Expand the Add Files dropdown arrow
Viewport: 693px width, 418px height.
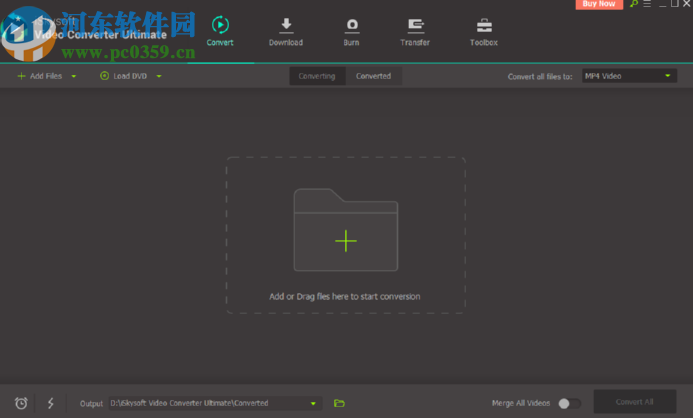click(x=74, y=76)
